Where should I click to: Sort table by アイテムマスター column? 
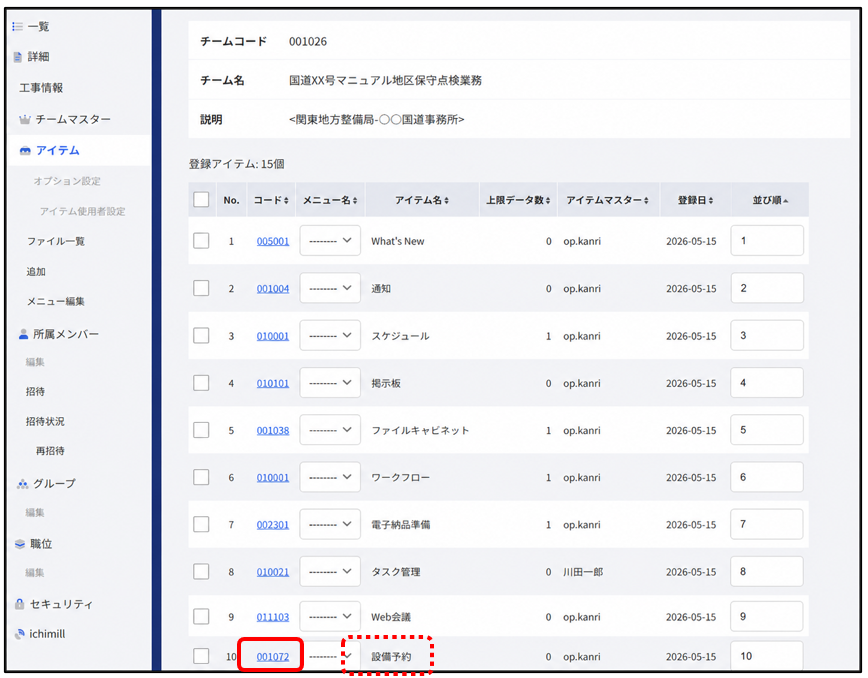coord(607,200)
